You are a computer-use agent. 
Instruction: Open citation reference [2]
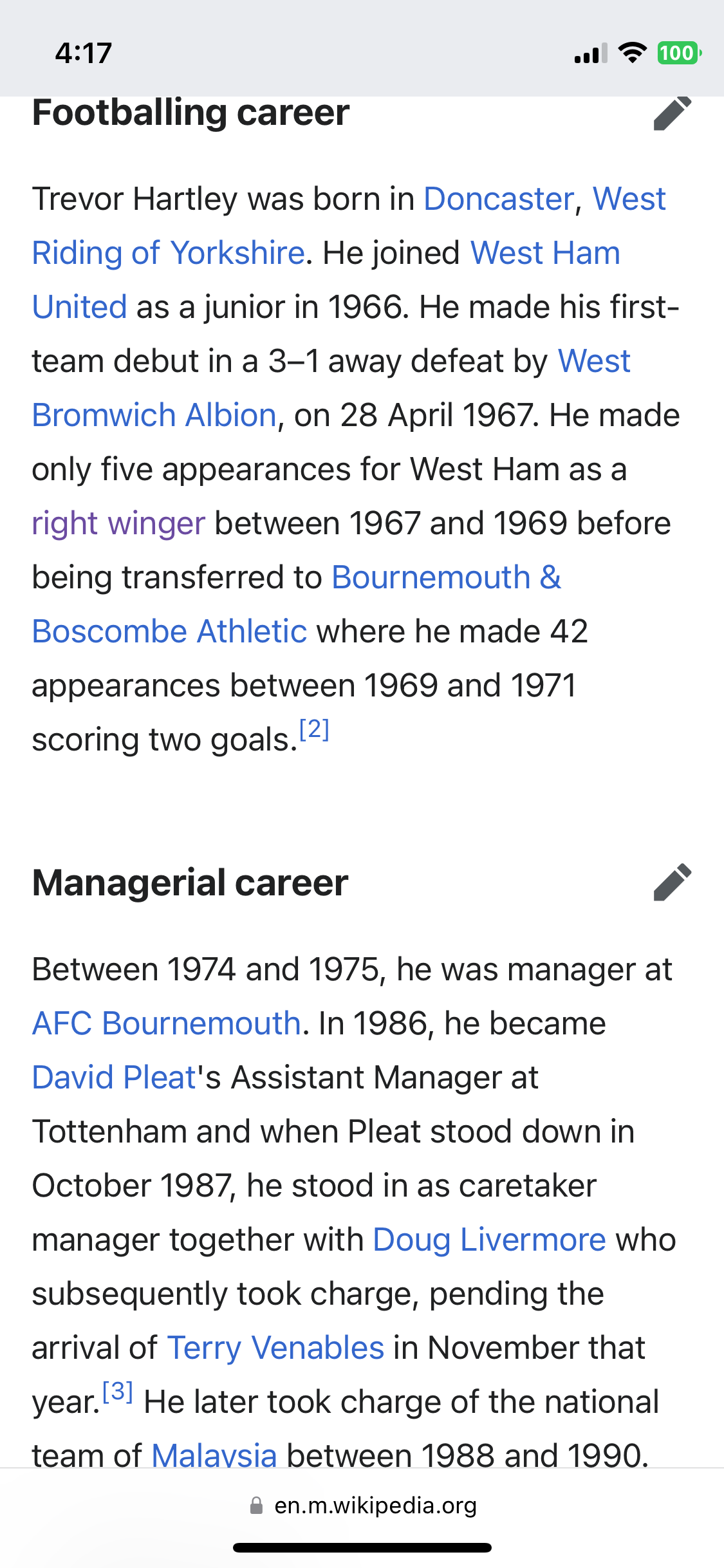point(315,730)
